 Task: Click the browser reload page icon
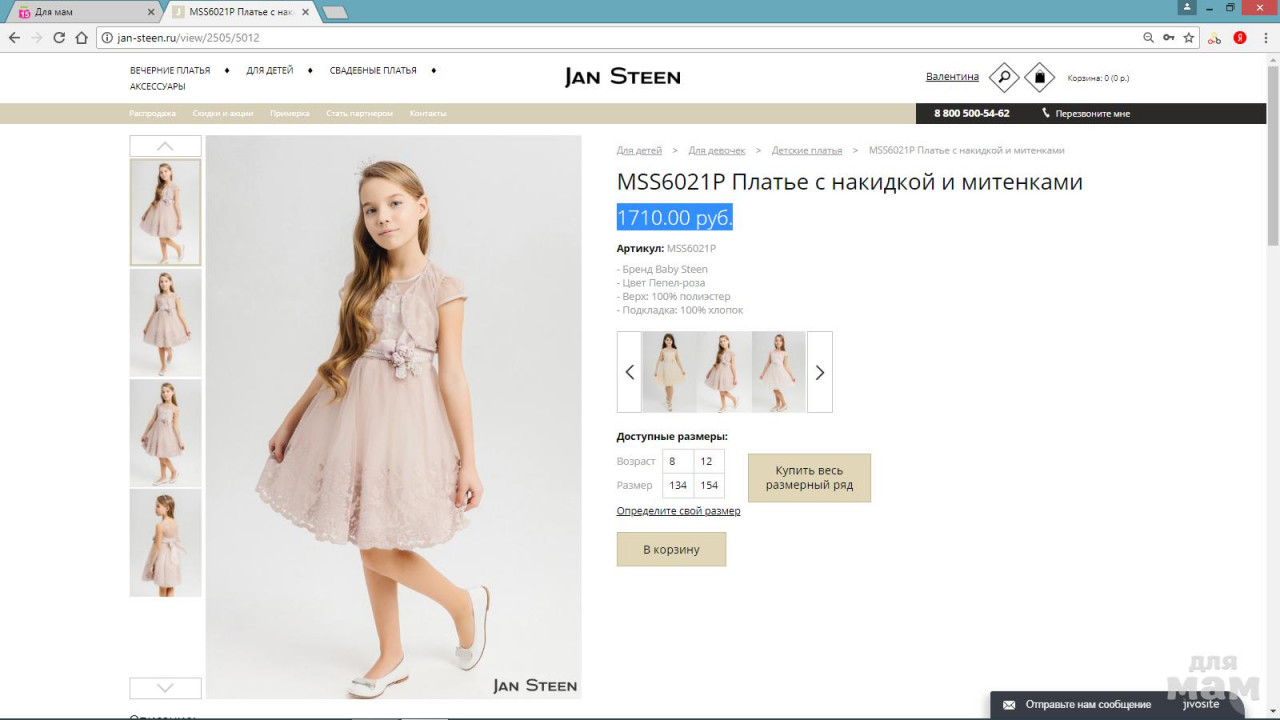59,38
